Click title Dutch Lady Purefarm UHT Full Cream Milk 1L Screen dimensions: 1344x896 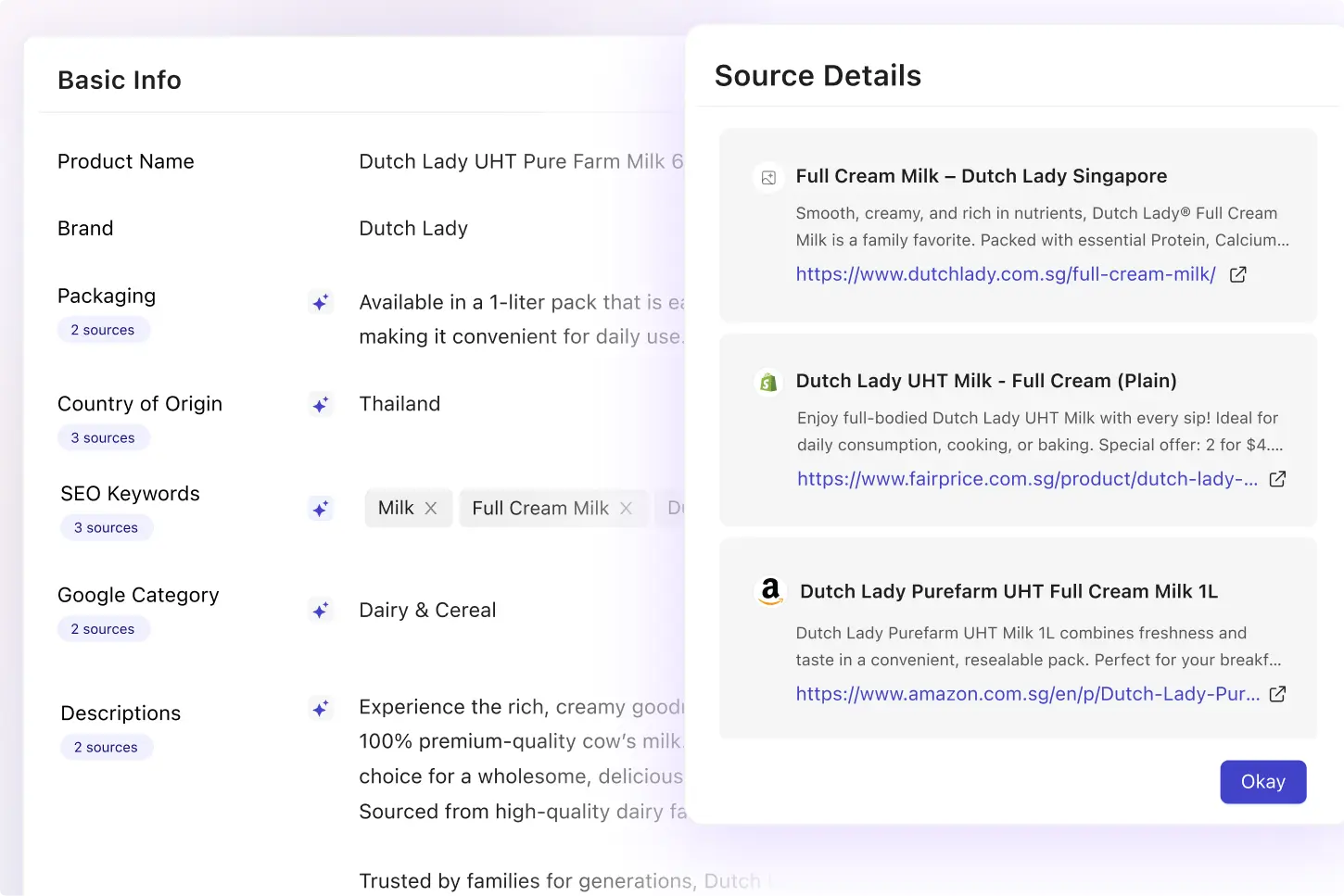point(1008,591)
